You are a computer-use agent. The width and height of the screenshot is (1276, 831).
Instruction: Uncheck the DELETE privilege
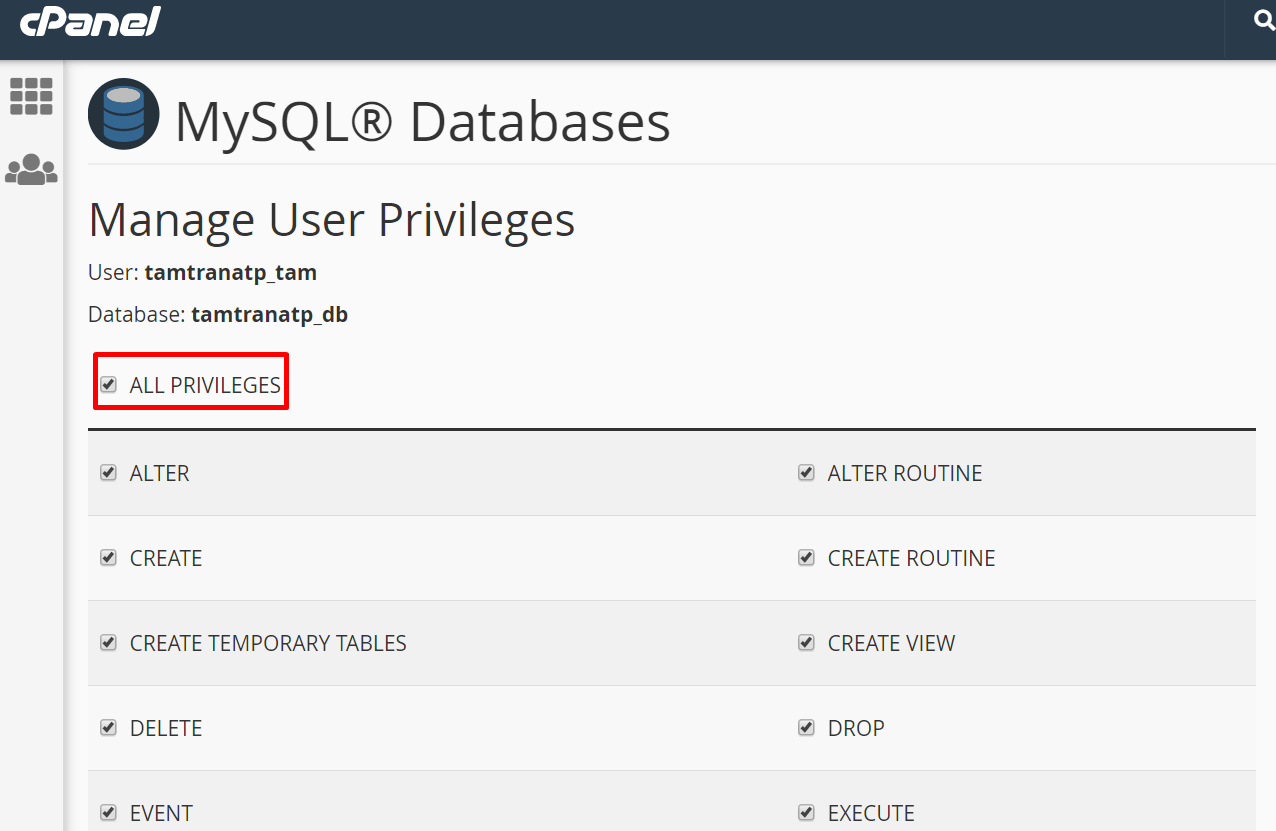(109, 728)
